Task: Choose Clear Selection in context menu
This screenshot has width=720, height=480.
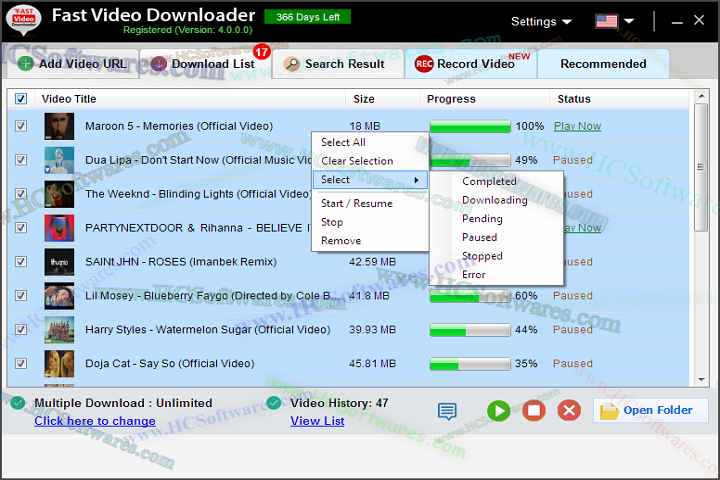Action: click(370, 161)
